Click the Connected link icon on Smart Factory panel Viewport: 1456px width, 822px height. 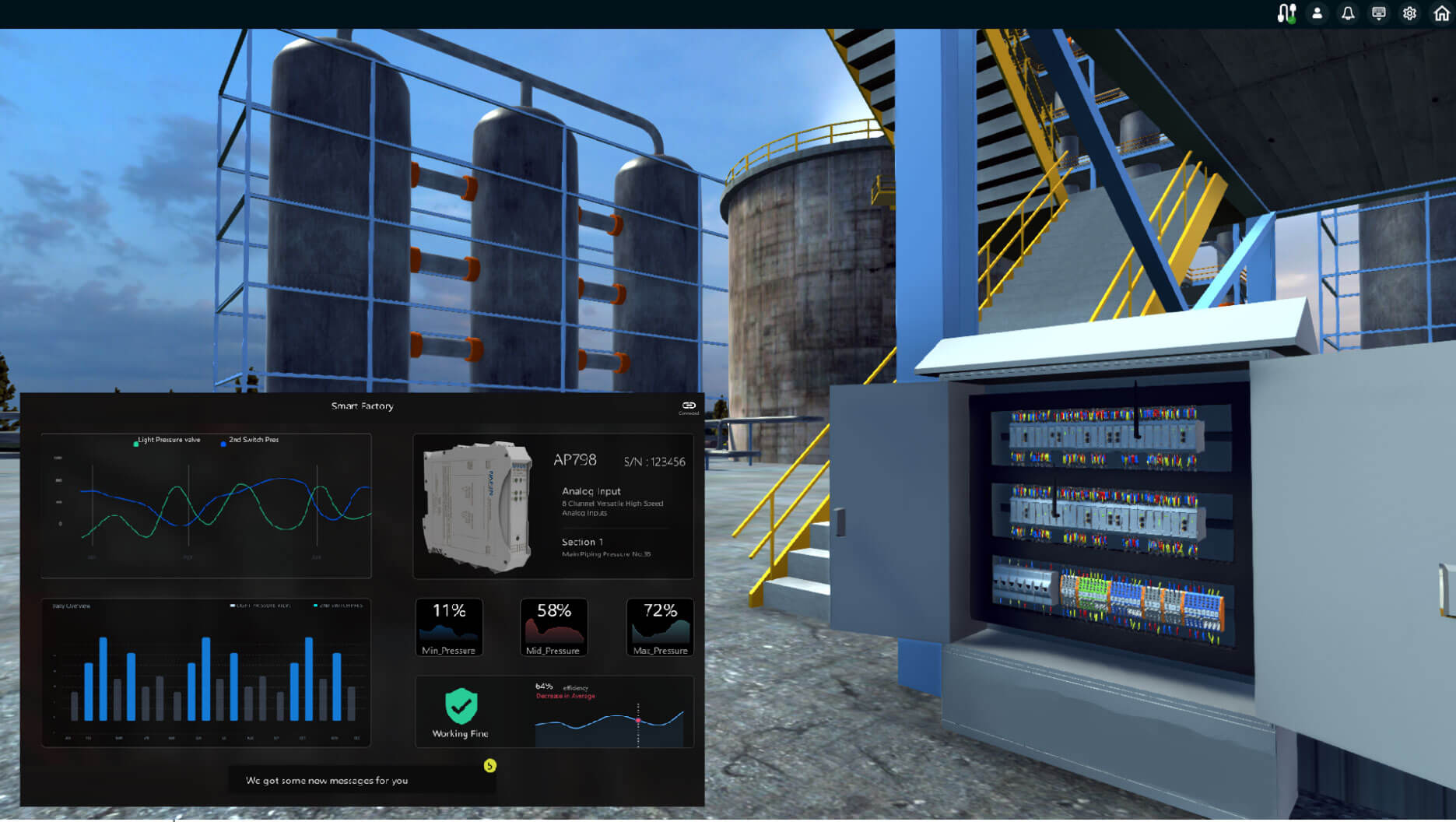point(687,406)
